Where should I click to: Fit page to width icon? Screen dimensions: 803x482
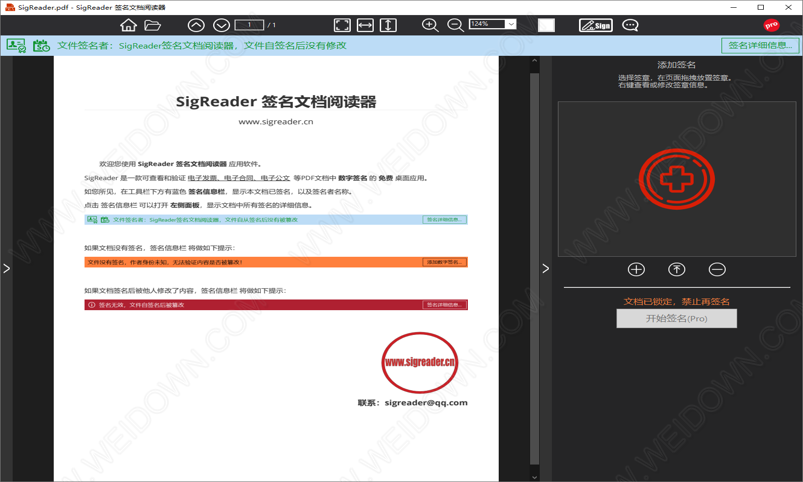pos(365,25)
